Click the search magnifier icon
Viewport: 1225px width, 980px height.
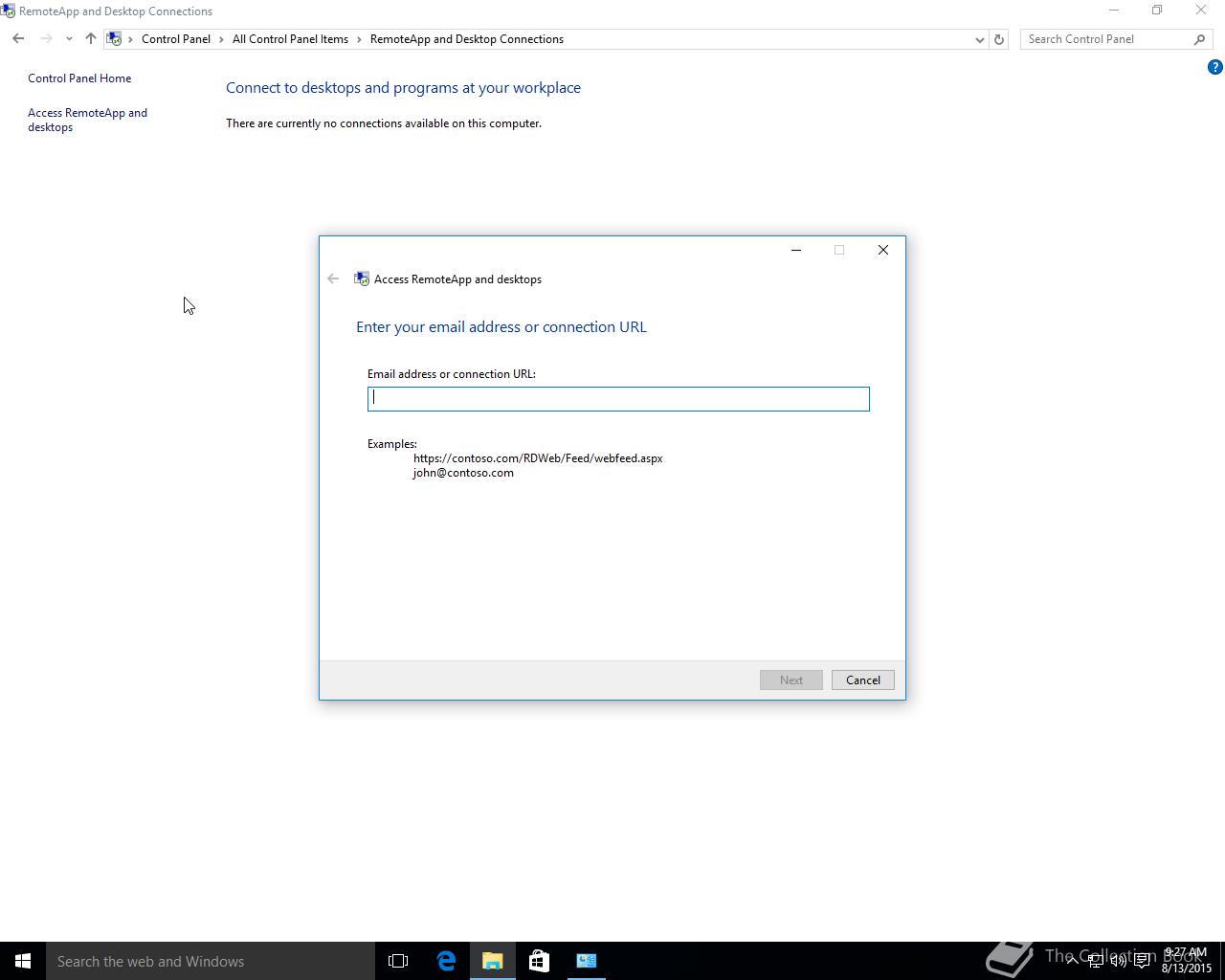click(1199, 39)
